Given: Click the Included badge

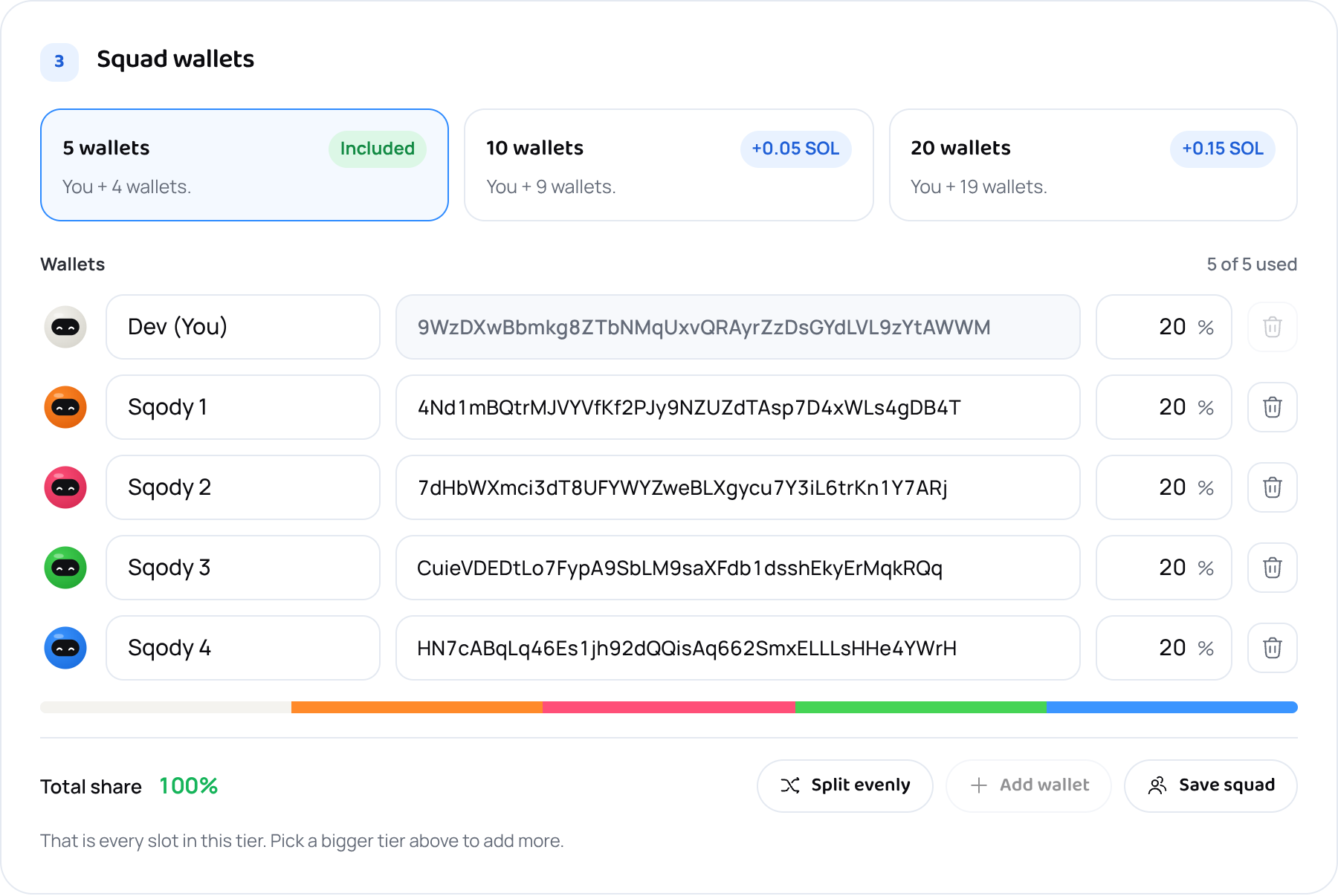Looking at the screenshot, I should (x=378, y=149).
